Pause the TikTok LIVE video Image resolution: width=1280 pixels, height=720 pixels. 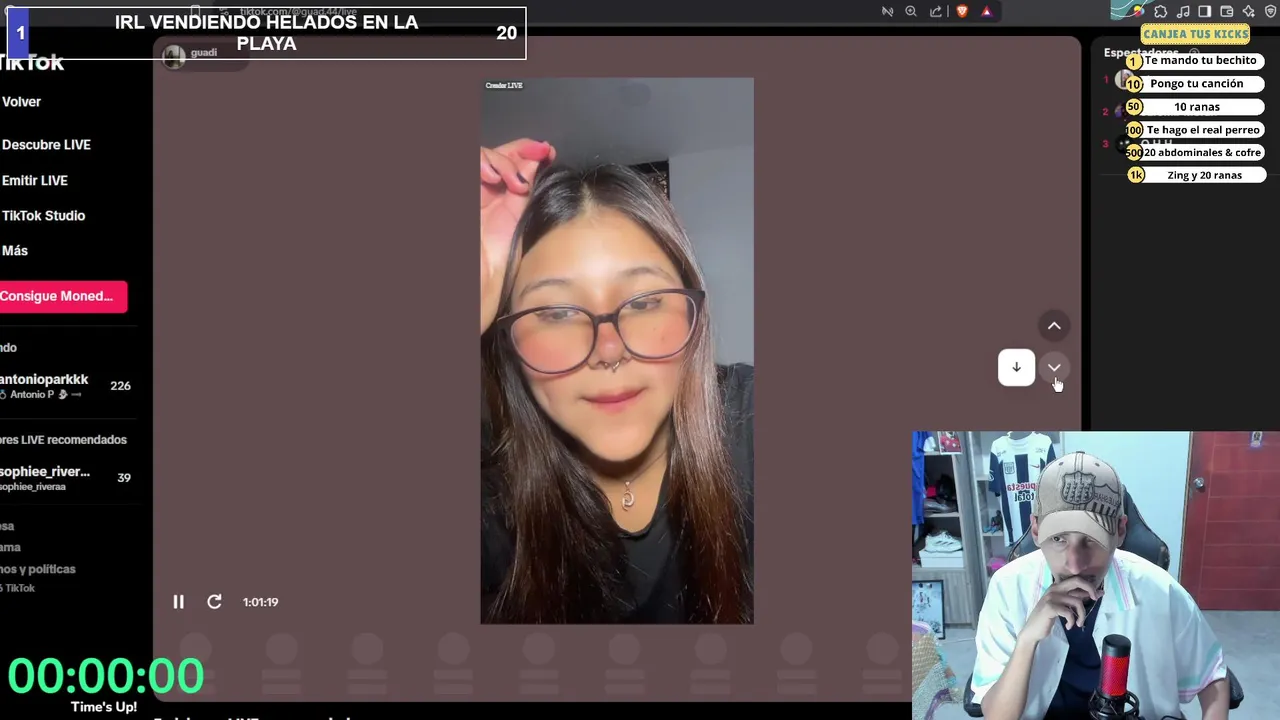click(x=178, y=602)
